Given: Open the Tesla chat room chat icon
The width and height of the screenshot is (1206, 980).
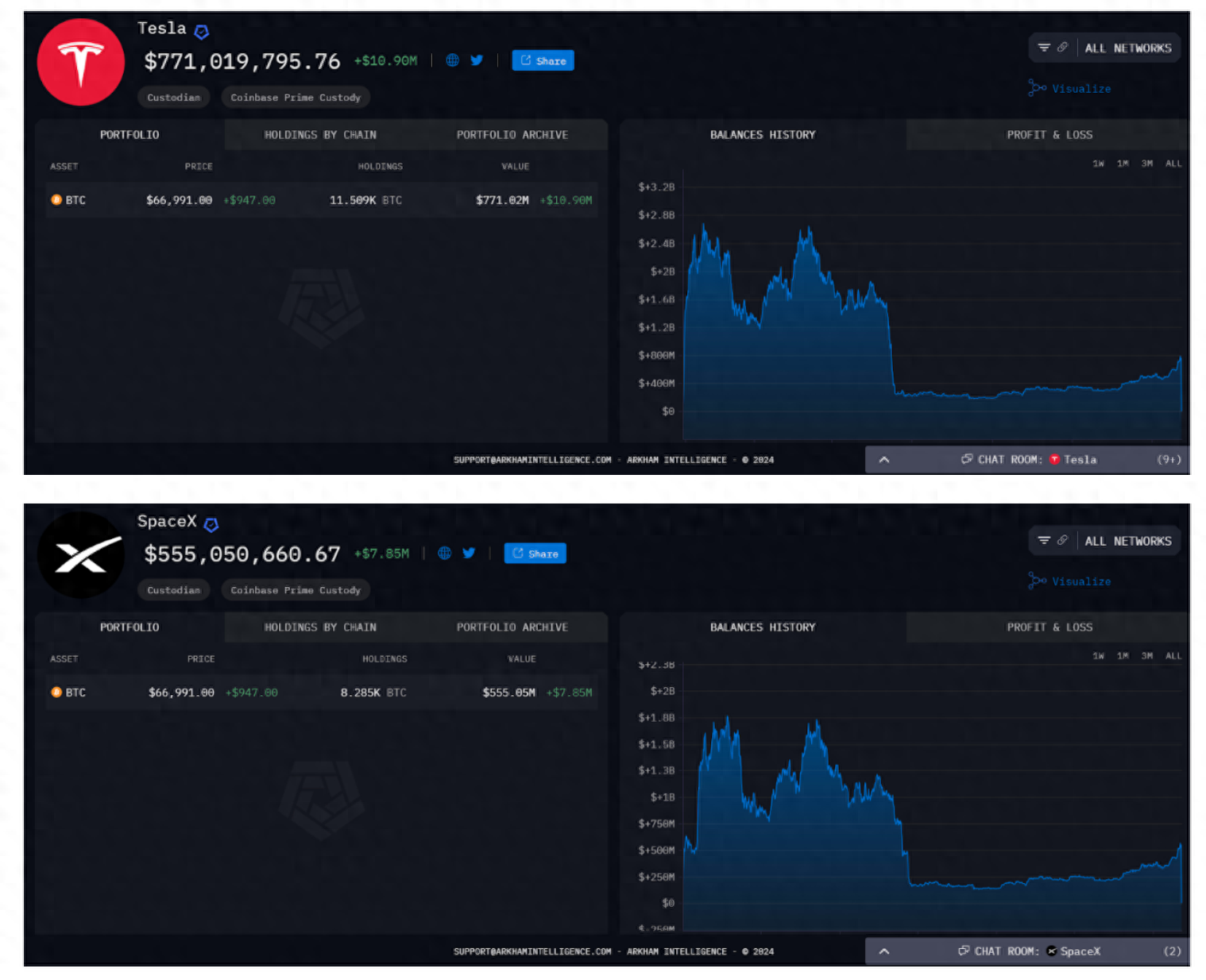Looking at the screenshot, I should click(967, 459).
